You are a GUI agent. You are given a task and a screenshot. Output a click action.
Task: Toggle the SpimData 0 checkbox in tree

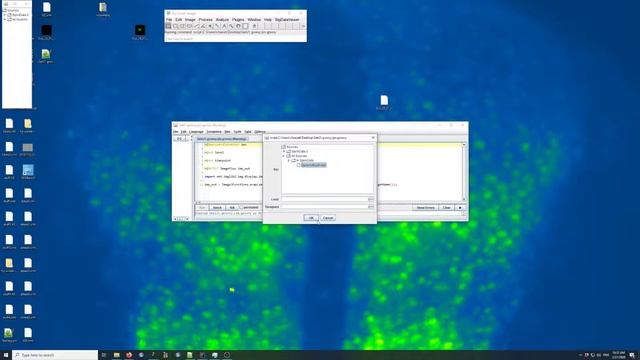pos(289,151)
